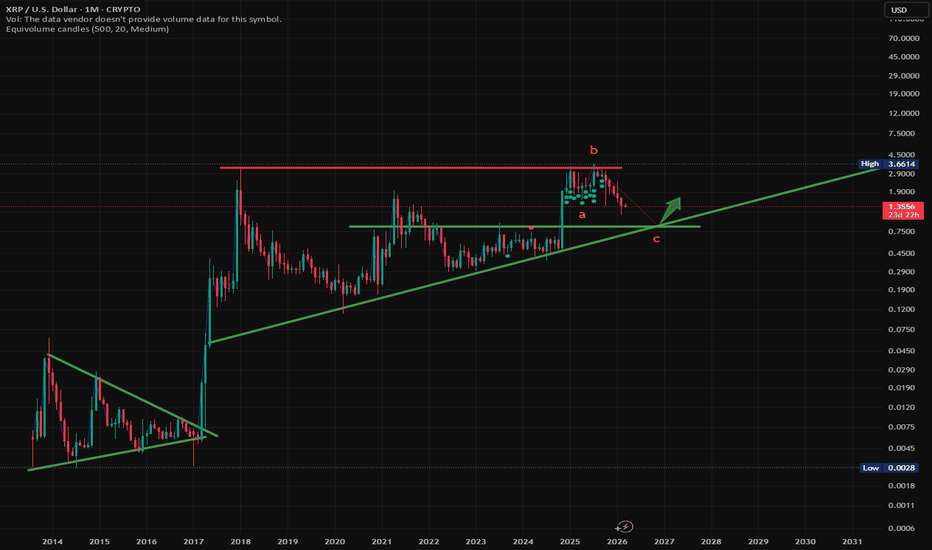Screen dimensions: 932x550
Task: Click the 2022 label on time axis
Action: pyautogui.click(x=429, y=541)
